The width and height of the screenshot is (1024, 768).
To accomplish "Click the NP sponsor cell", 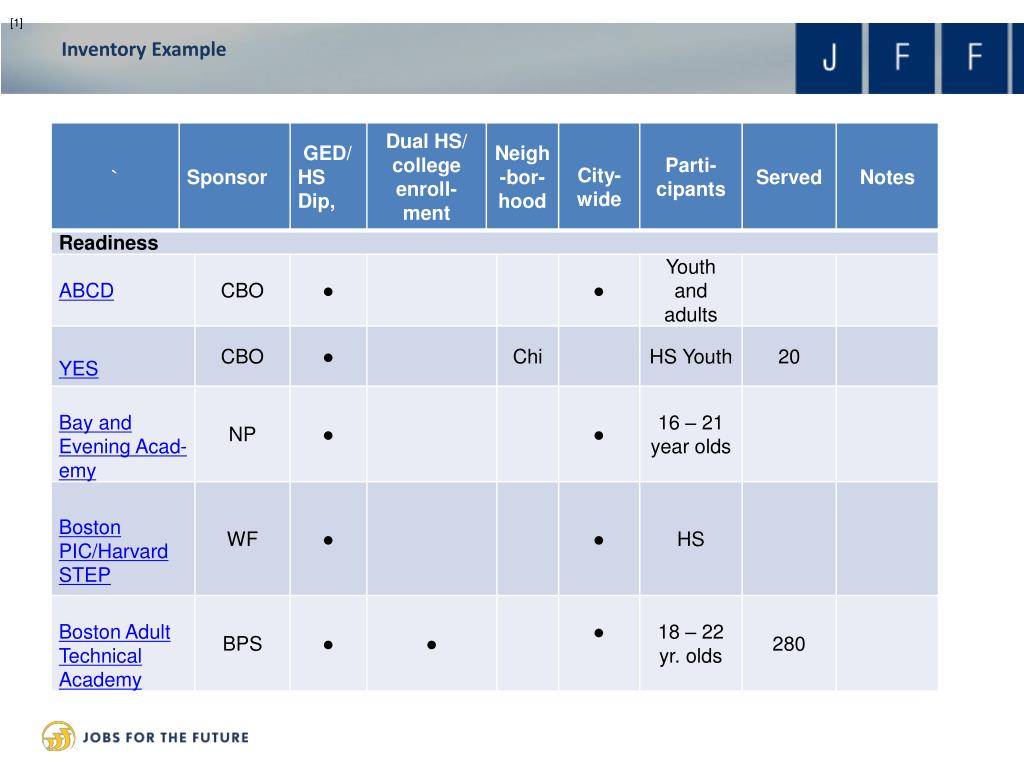I will click(x=242, y=434).
